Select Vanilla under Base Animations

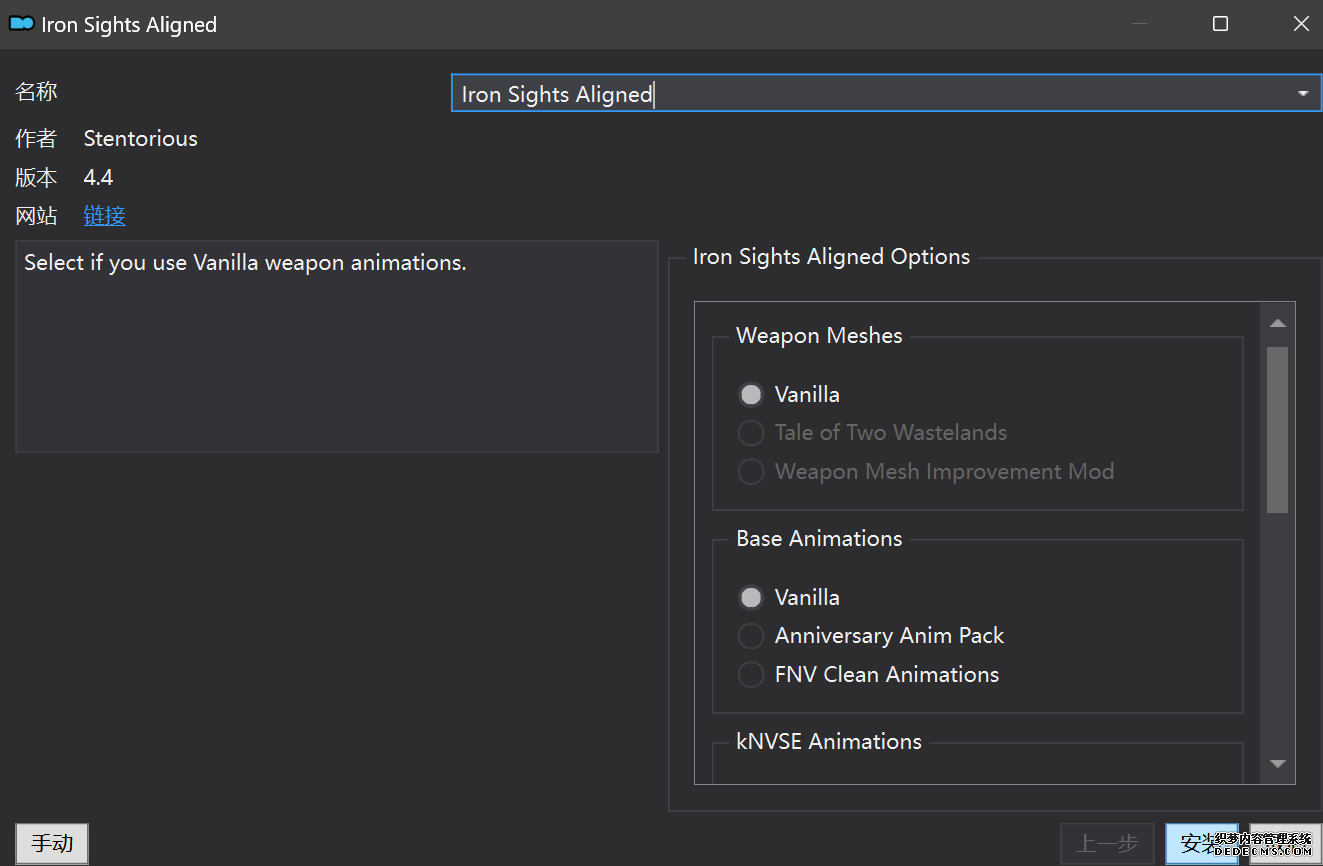click(751, 598)
